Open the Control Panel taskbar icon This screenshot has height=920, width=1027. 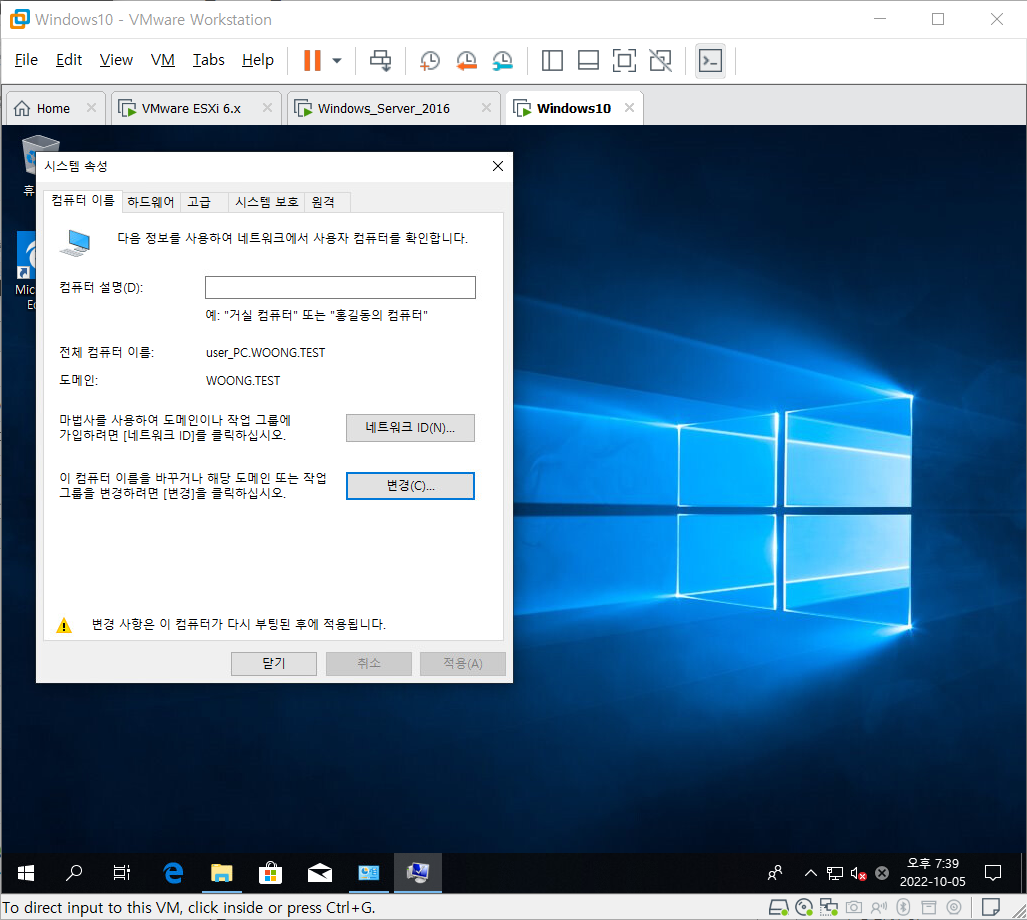click(369, 872)
